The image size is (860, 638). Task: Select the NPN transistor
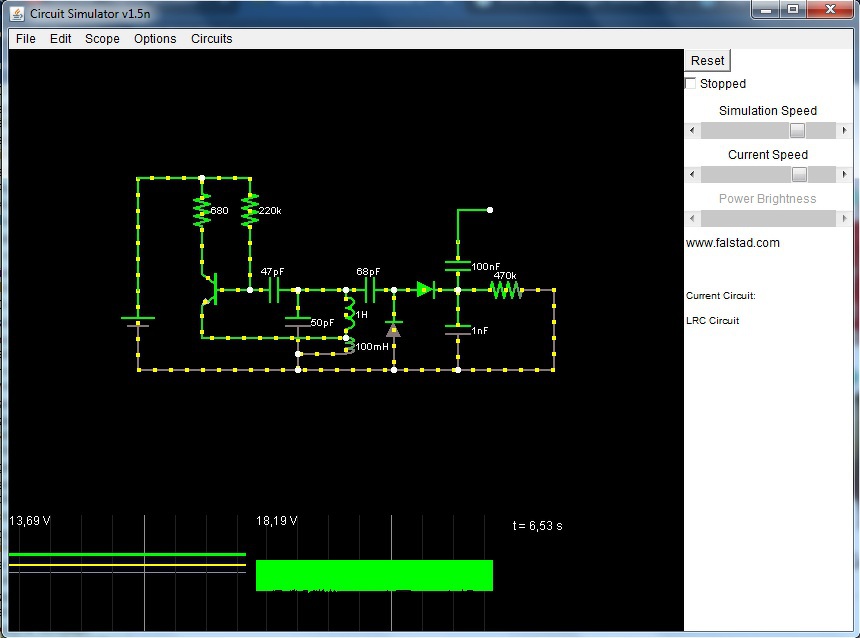(210, 290)
